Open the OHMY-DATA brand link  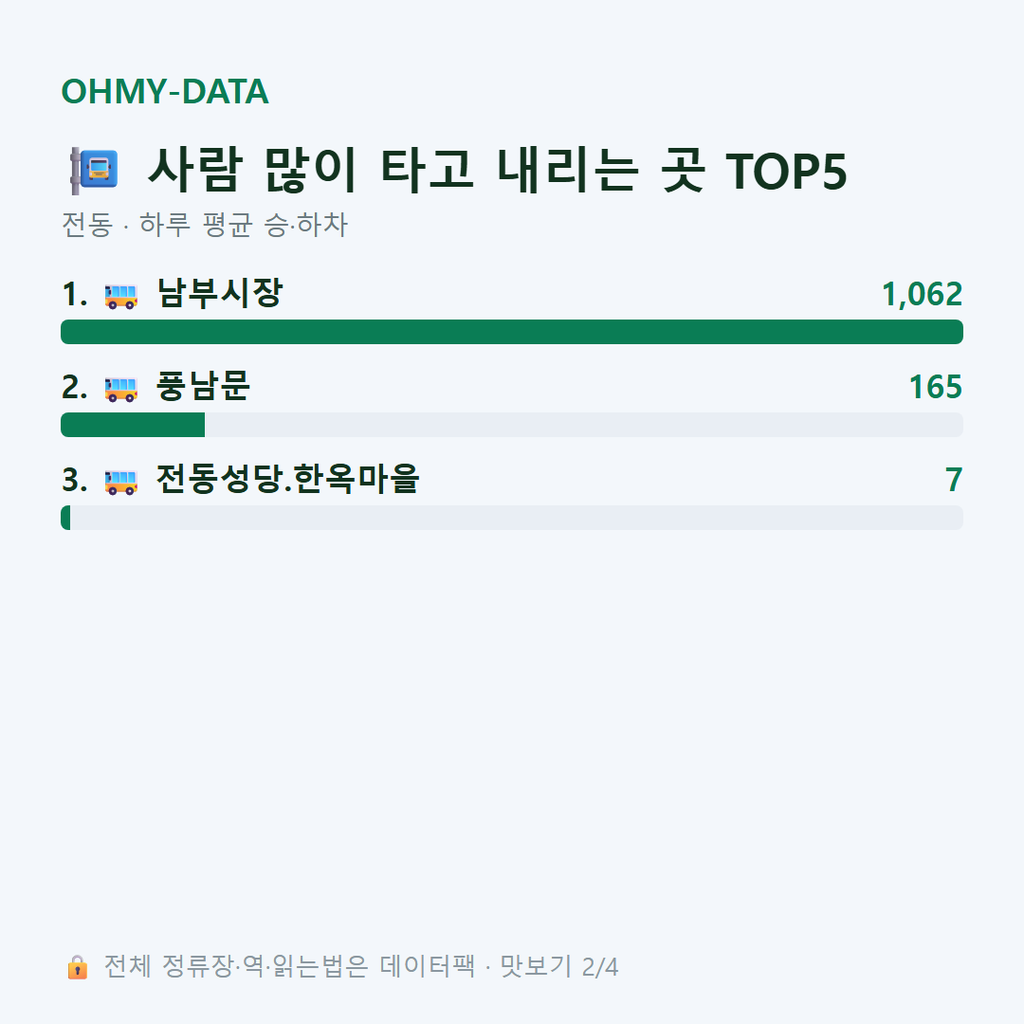click(x=165, y=91)
